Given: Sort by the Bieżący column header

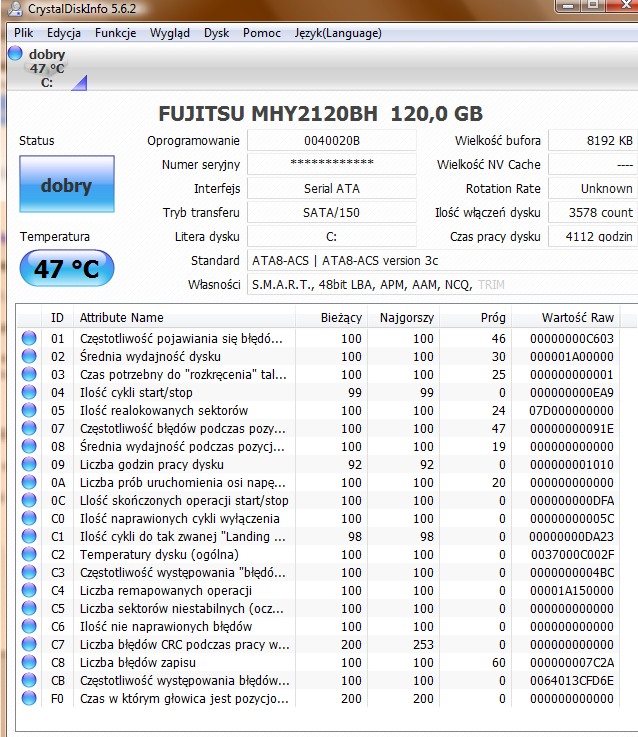Looking at the screenshot, I should 331,318.
